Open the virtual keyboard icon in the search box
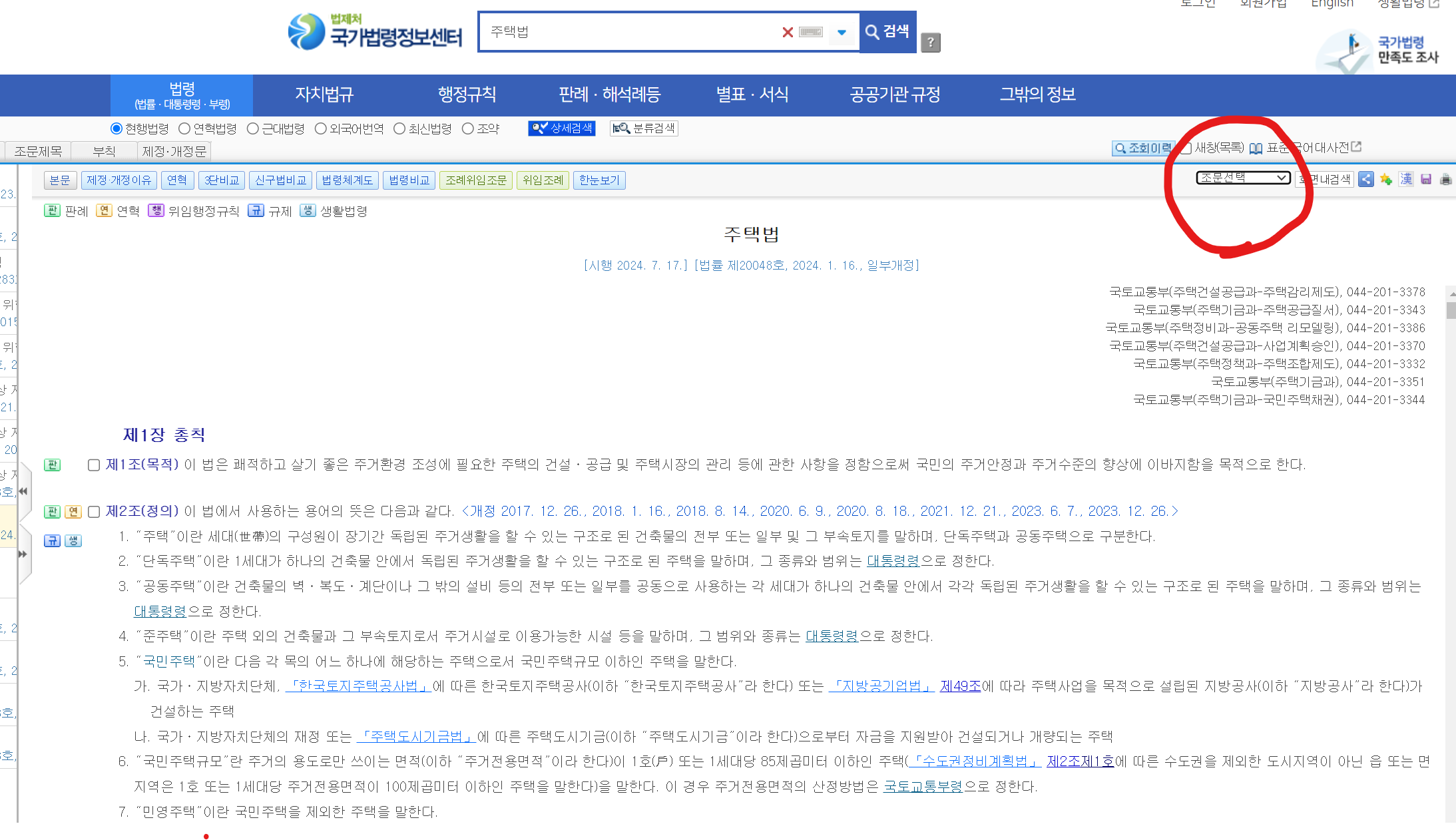 tap(811, 32)
